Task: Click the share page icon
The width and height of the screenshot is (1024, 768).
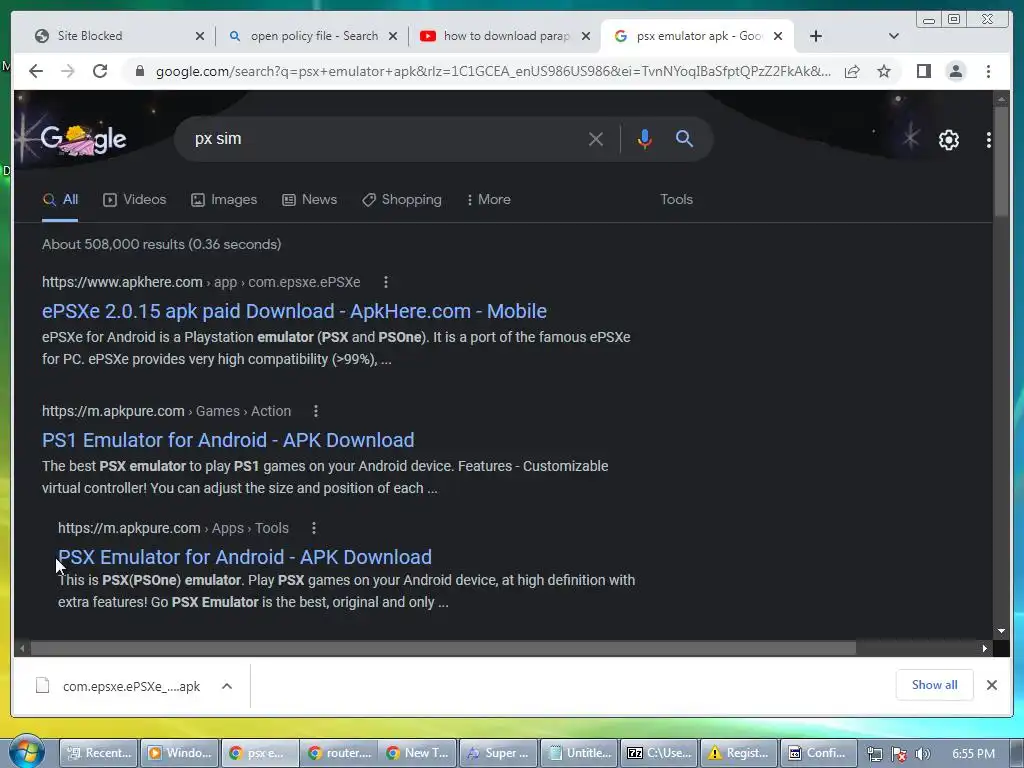Action: tap(852, 71)
